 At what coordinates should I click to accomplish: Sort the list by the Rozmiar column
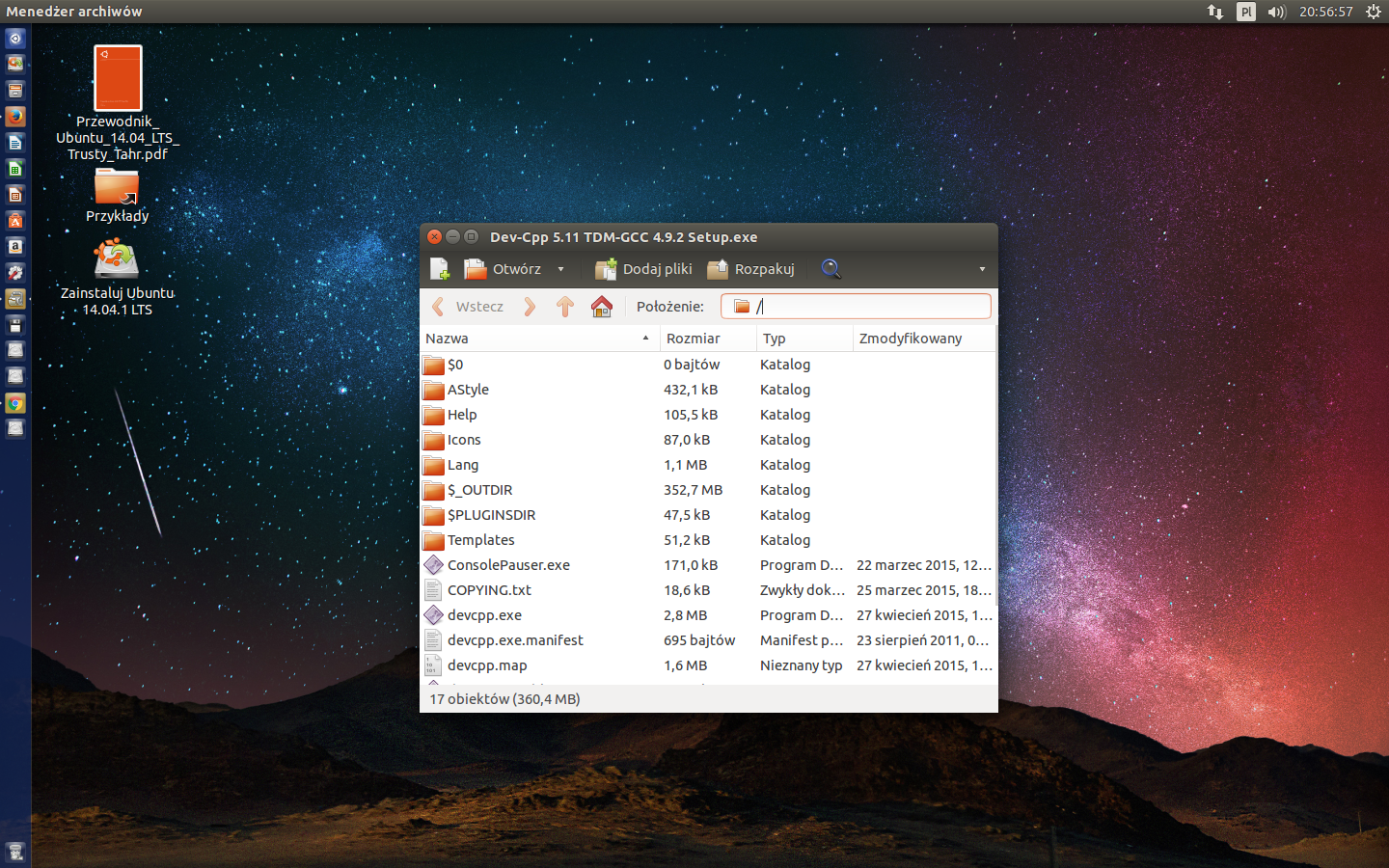pos(708,339)
